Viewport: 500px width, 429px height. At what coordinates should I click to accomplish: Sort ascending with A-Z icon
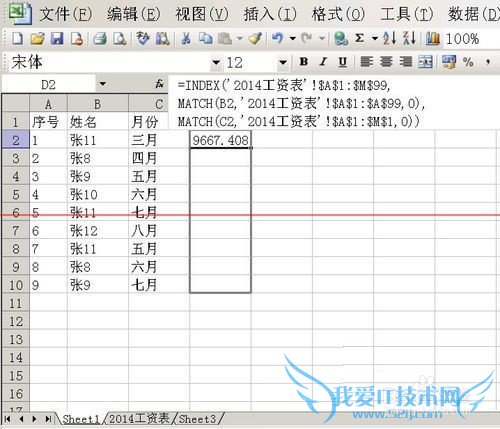tap(389, 39)
